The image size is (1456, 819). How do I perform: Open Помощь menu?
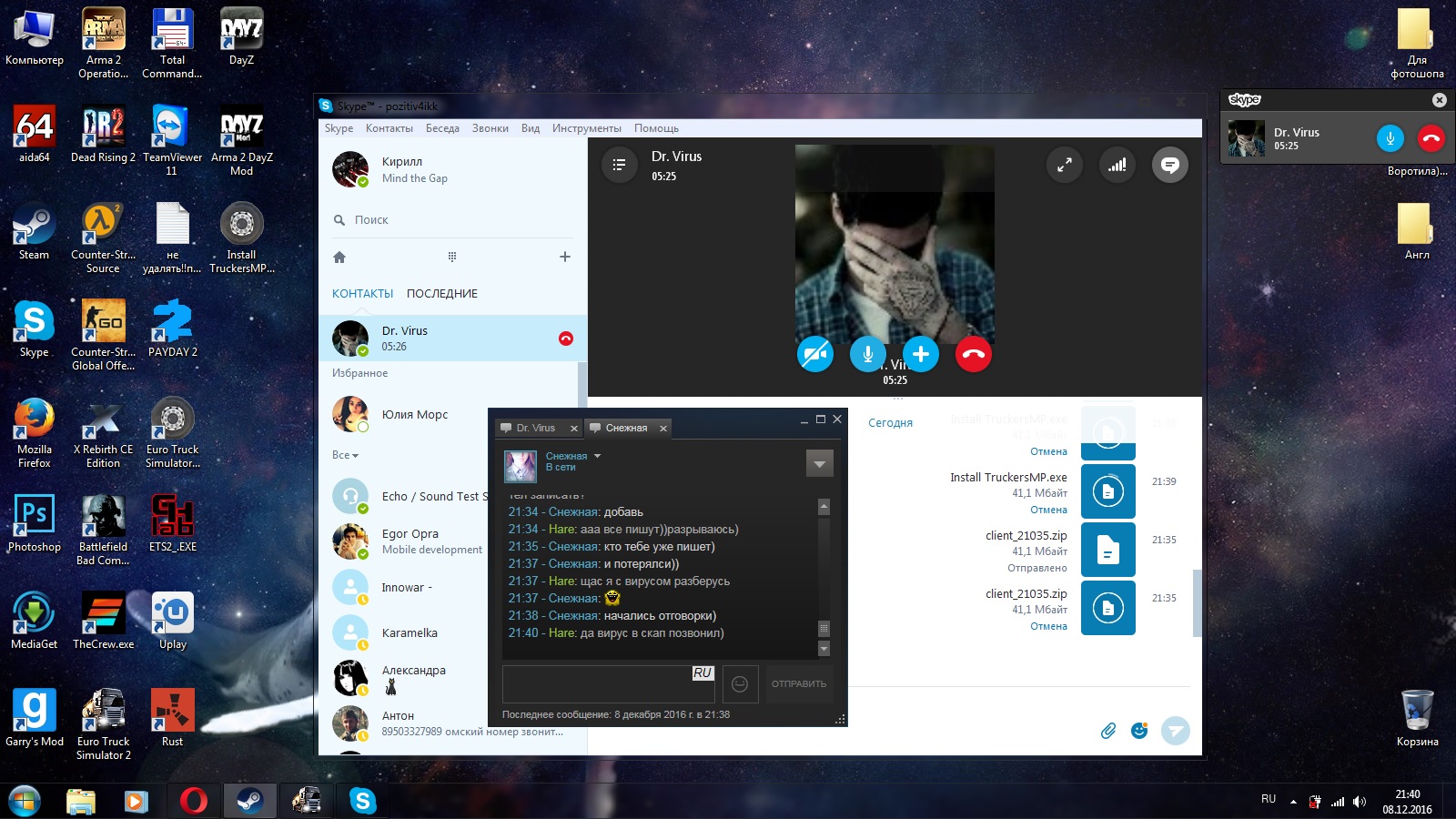click(656, 128)
